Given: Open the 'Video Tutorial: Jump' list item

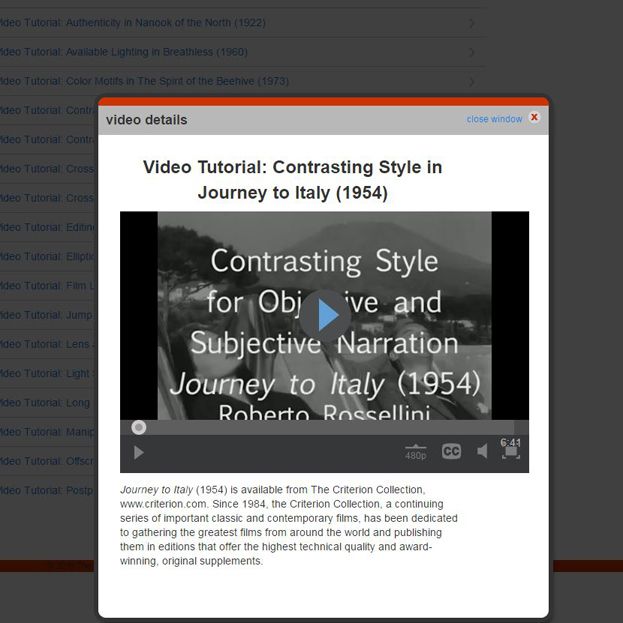Looking at the screenshot, I should click(47, 315).
